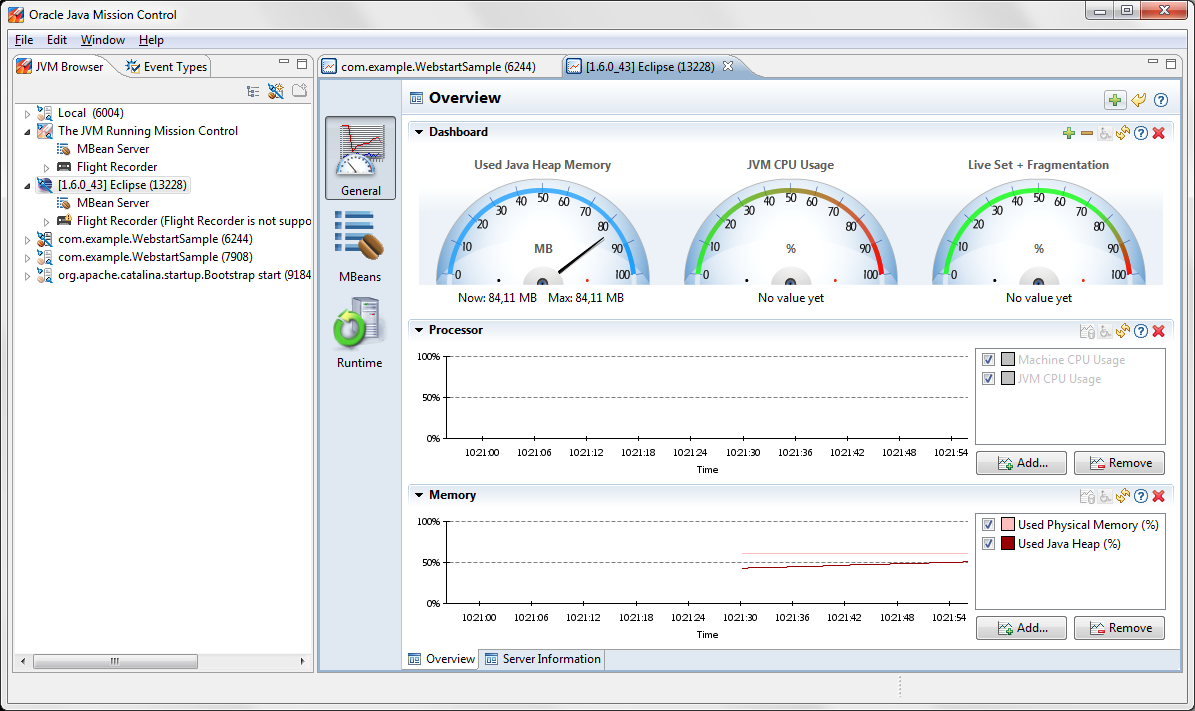Add a dial using Dashboard's green plus

pyautogui.click(x=1069, y=133)
